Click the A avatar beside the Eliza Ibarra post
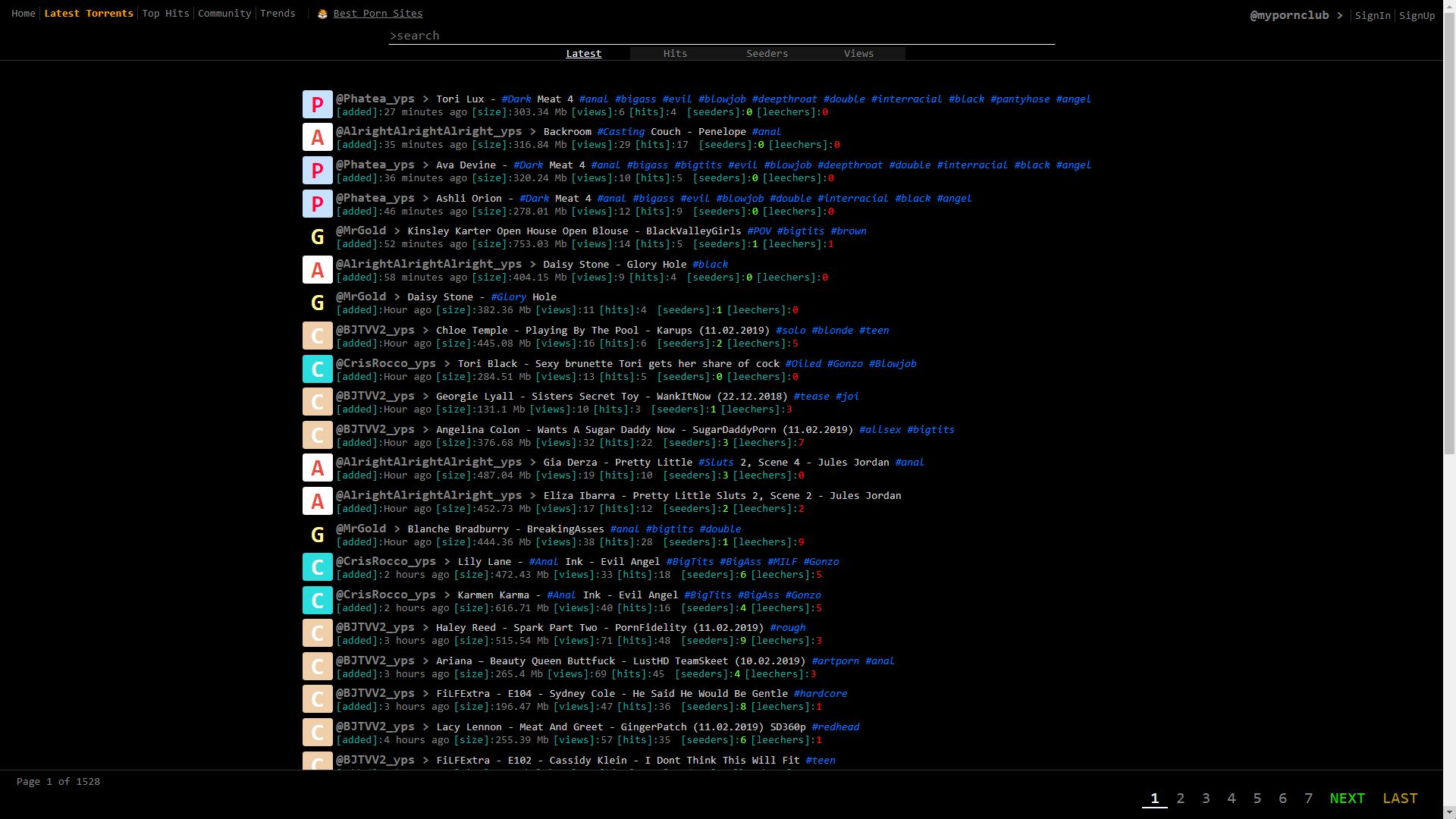The width and height of the screenshot is (1456, 819). pos(317,501)
